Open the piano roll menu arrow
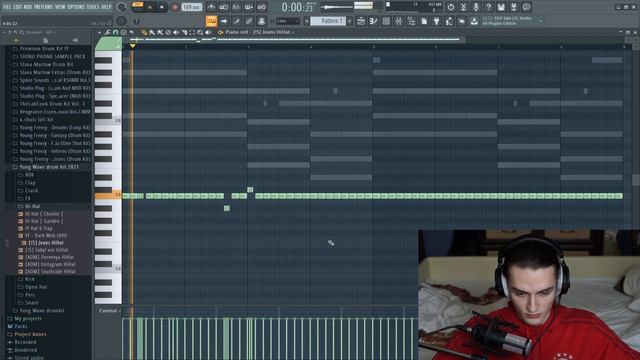The image size is (640, 360). (x=100, y=32)
